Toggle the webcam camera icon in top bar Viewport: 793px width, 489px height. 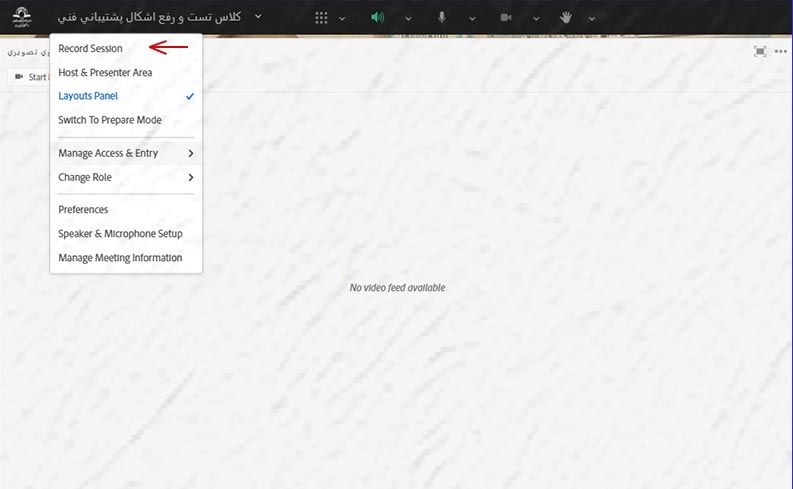coord(506,17)
